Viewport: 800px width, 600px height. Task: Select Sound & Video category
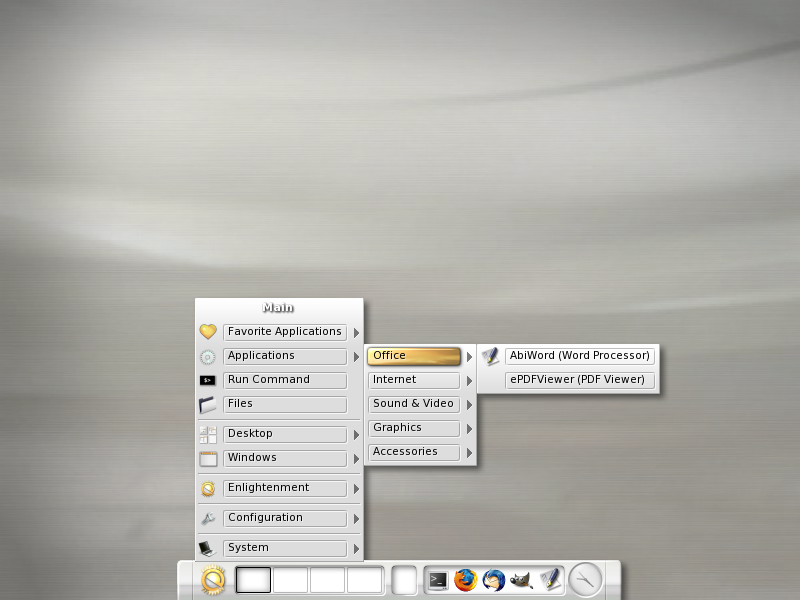click(414, 404)
